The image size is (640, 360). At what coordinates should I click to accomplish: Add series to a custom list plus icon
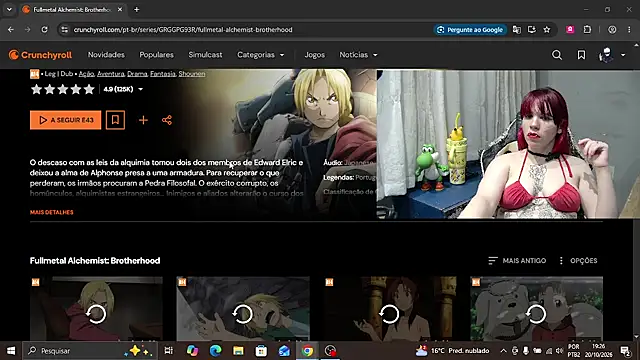(x=143, y=120)
